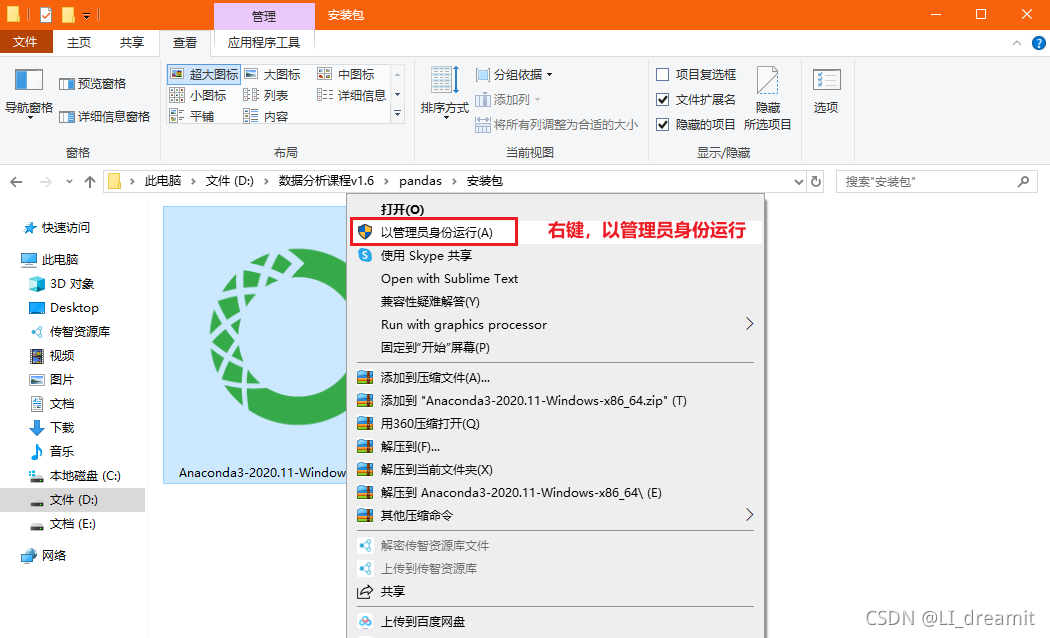Select 本地磁盘 (C:) drive
1050x638 pixels.
point(75,476)
